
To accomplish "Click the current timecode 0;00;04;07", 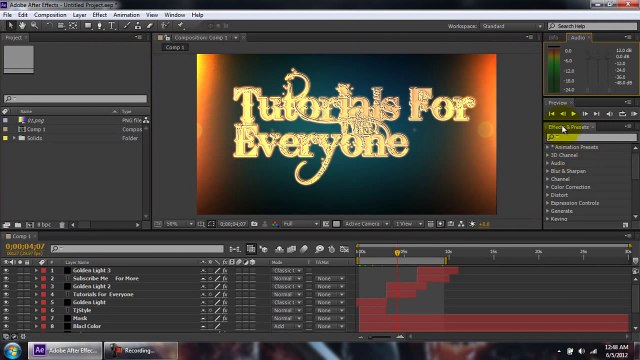I will pos(24,247).
